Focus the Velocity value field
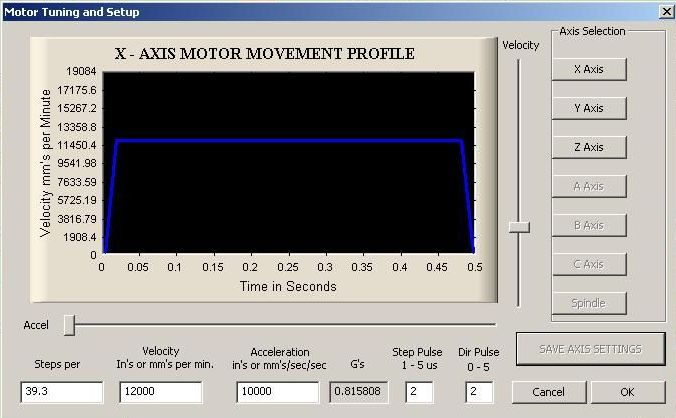Viewport: 676px width, 418px height. (160, 392)
